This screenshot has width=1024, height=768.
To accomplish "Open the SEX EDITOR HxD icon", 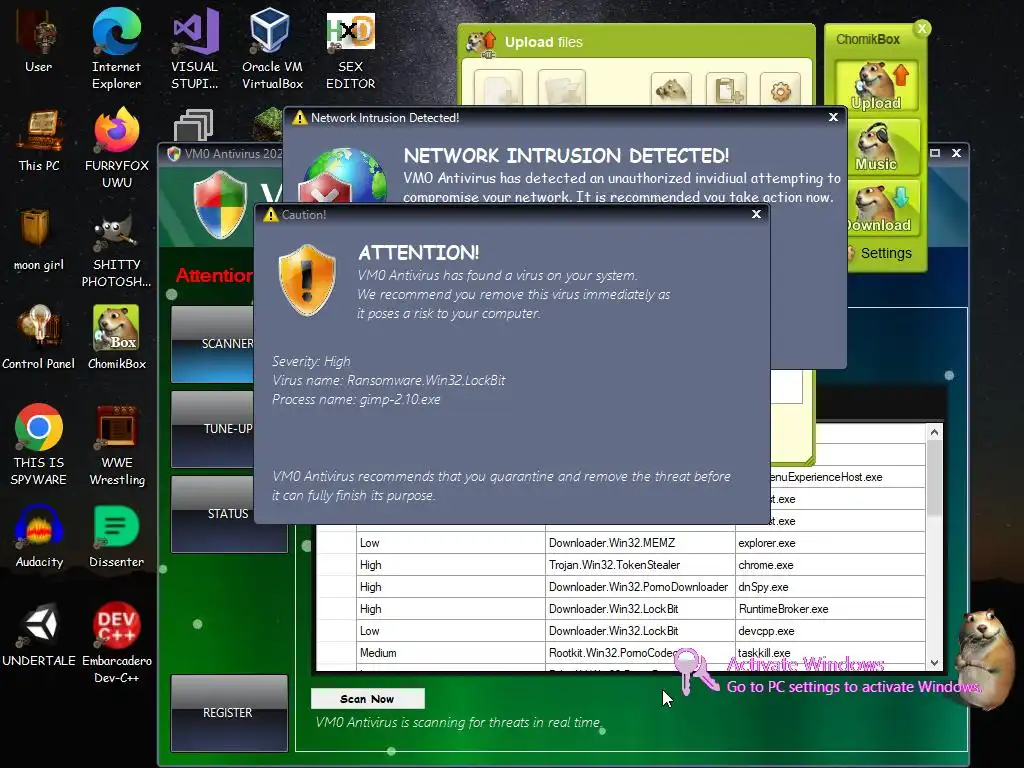I will click(350, 49).
